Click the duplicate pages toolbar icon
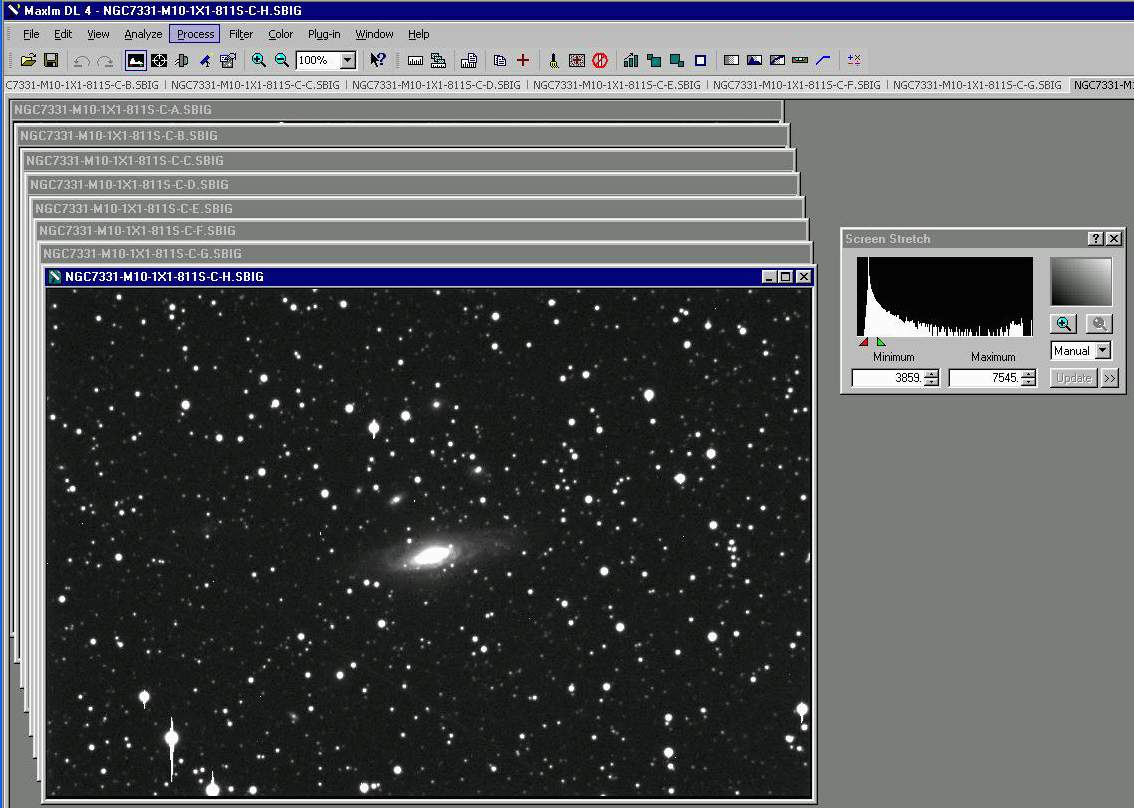The height and width of the screenshot is (808, 1134). pyautogui.click(x=500, y=61)
